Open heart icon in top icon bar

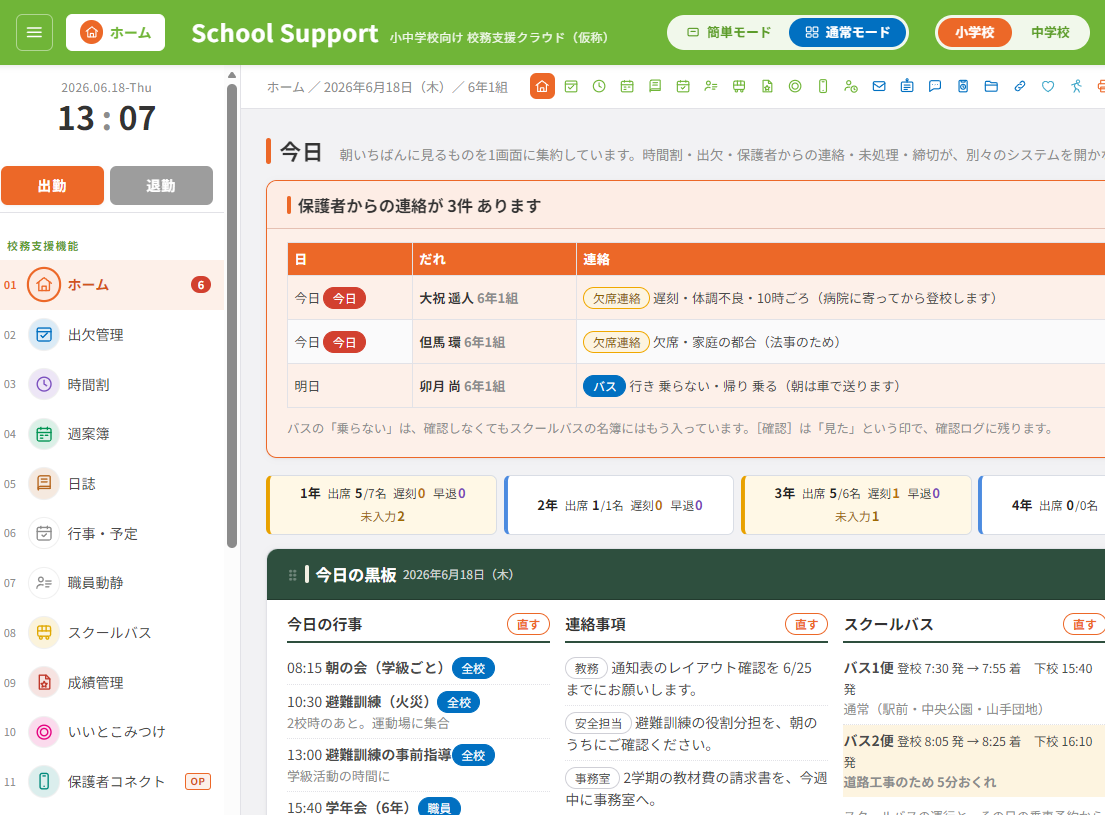1048,86
